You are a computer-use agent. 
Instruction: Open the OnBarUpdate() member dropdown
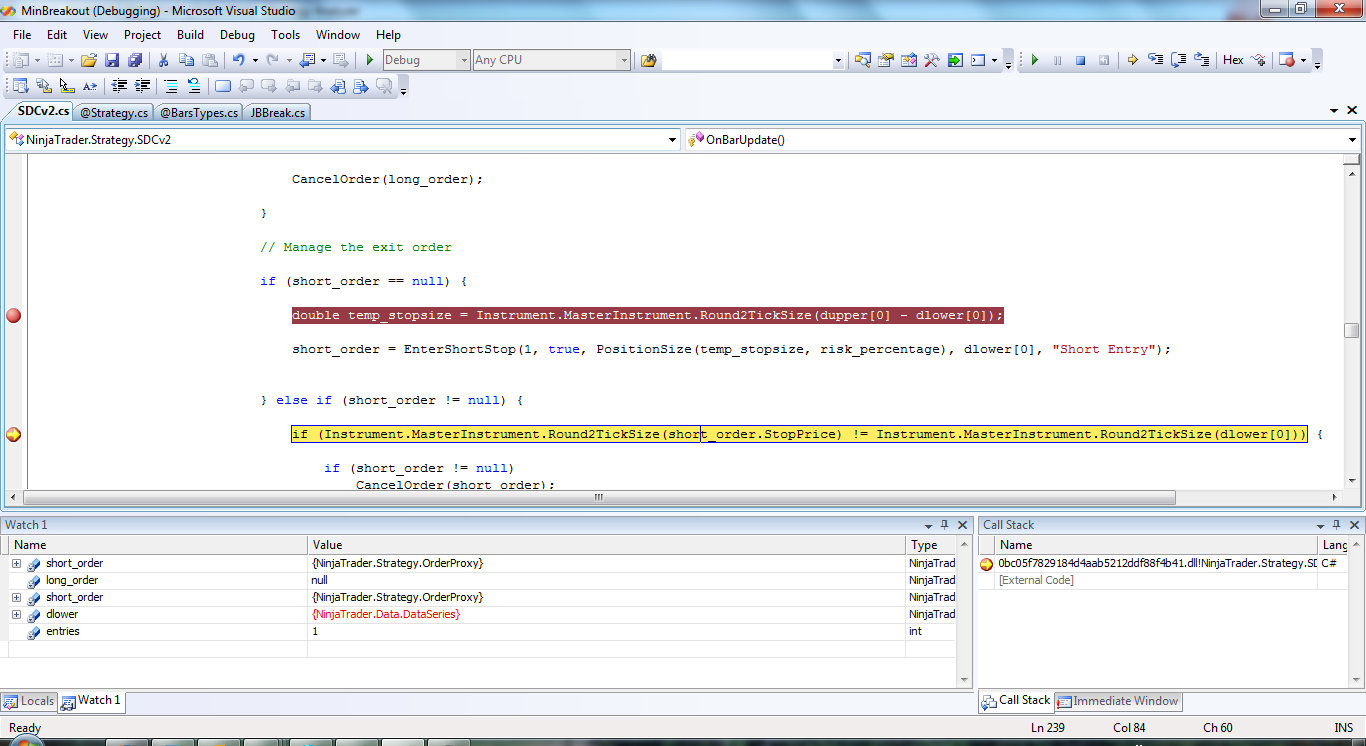click(1352, 140)
